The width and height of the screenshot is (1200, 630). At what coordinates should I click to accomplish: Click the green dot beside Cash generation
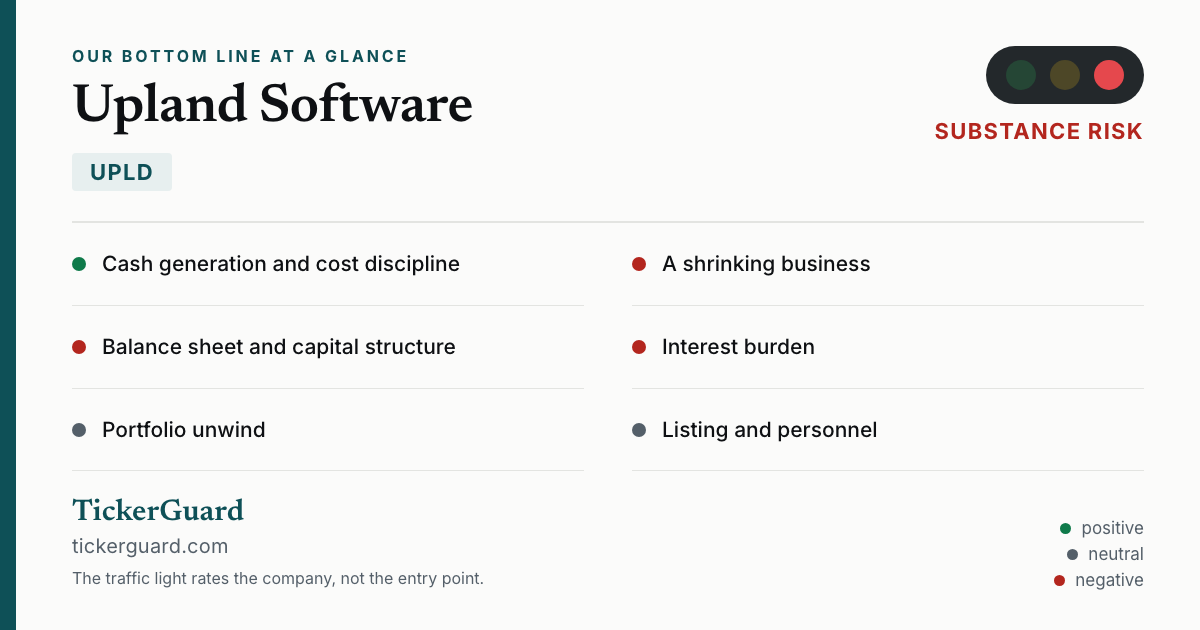(79, 264)
